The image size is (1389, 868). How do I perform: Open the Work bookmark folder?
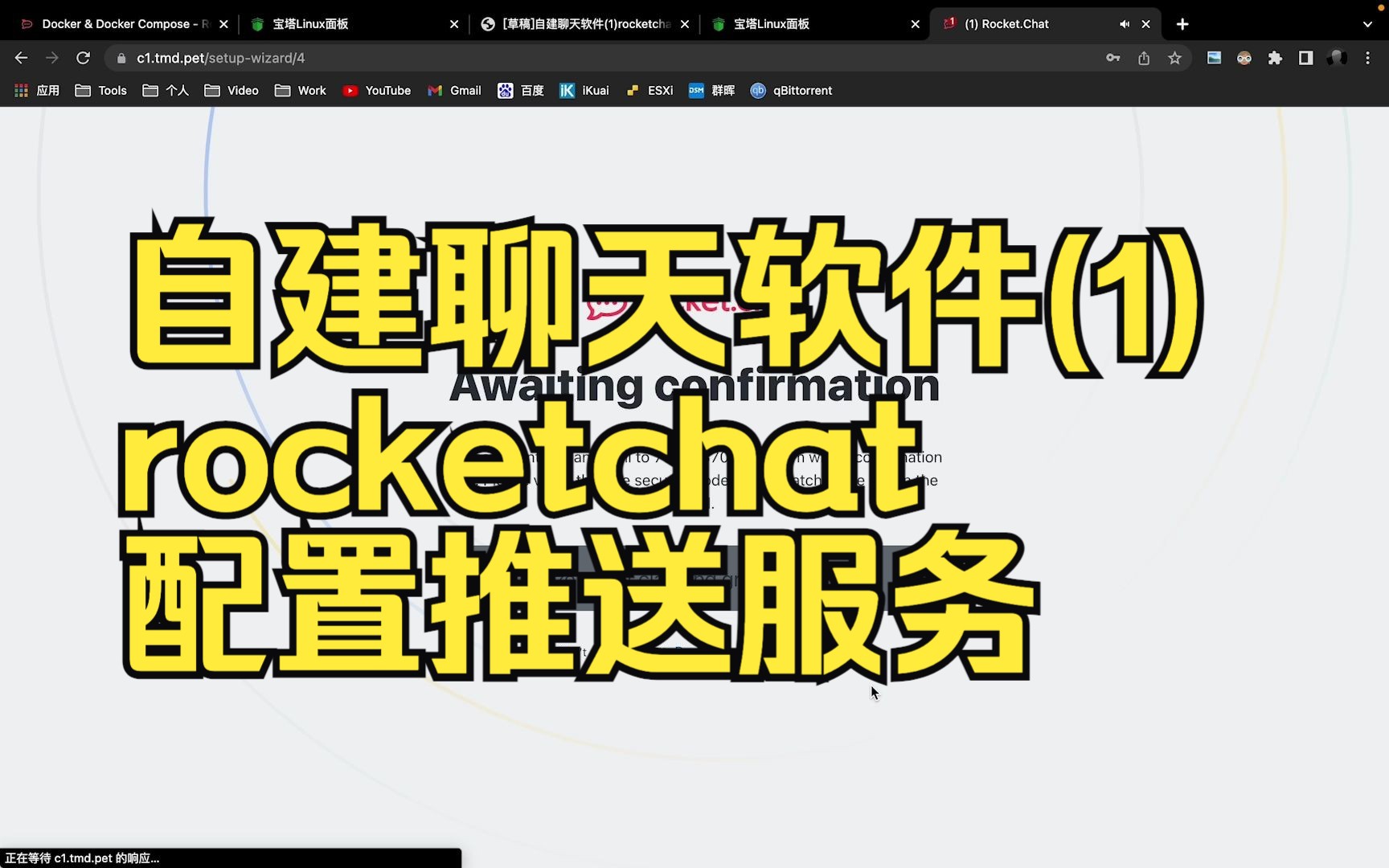301,91
